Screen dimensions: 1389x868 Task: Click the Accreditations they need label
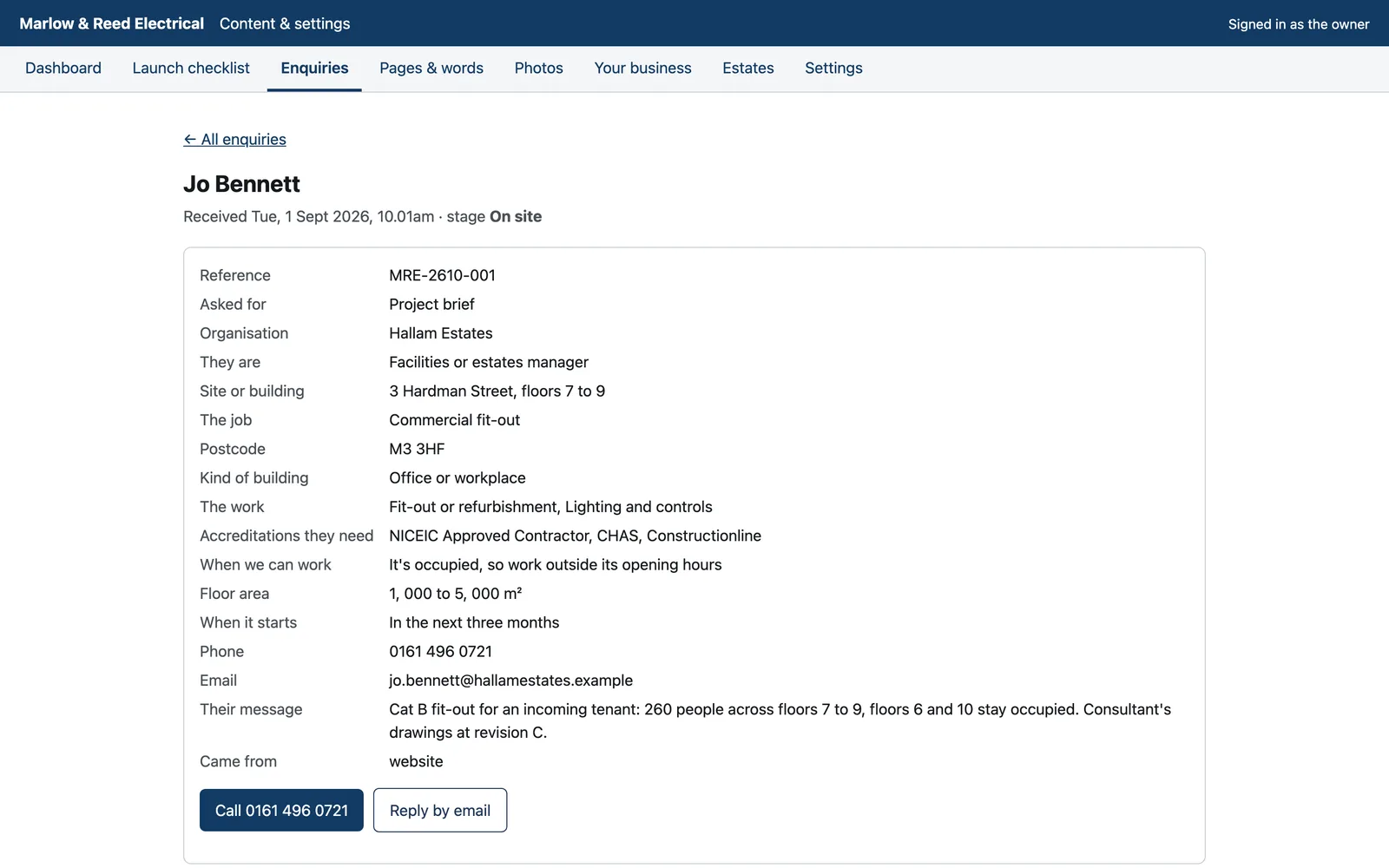[286, 536]
